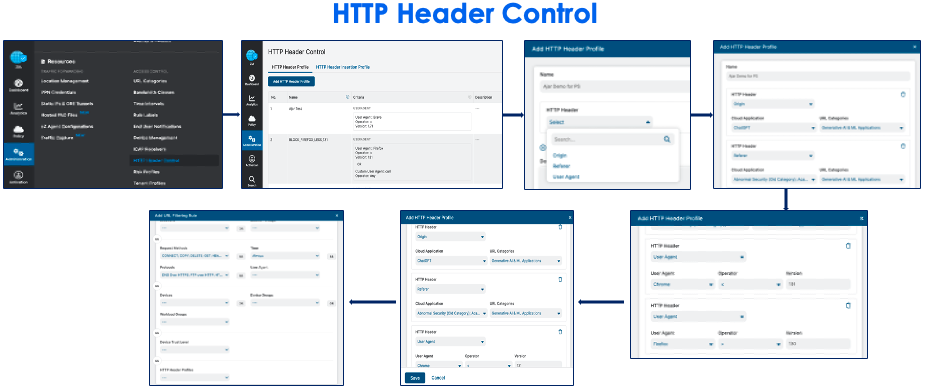The image size is (925, 390).
Task: Open Activation icon on HTTP Header Control page sidebar
Action: point(252,159)
